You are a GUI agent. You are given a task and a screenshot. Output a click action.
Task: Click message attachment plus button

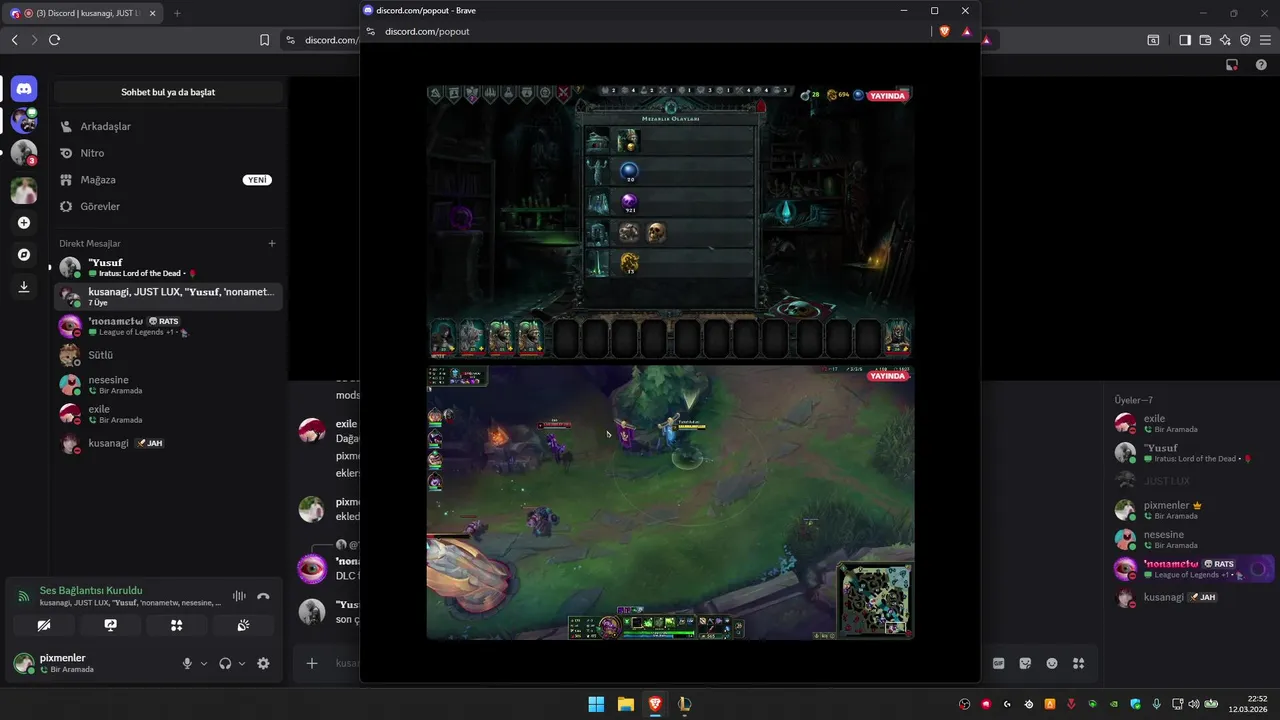[312, 663]
